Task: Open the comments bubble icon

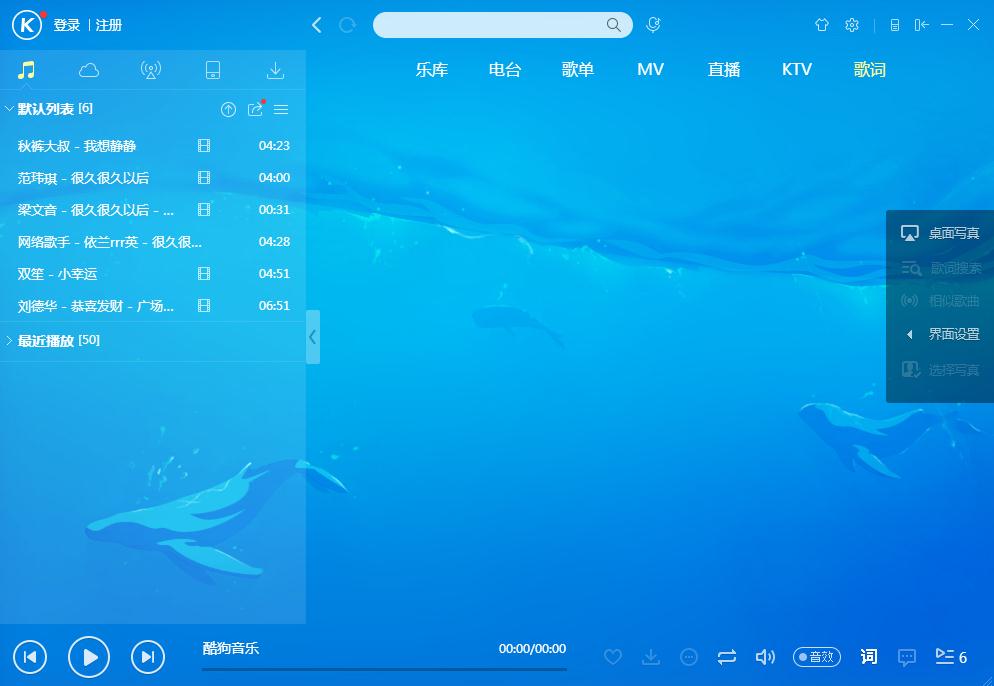Action: click(x=907, y=657)
